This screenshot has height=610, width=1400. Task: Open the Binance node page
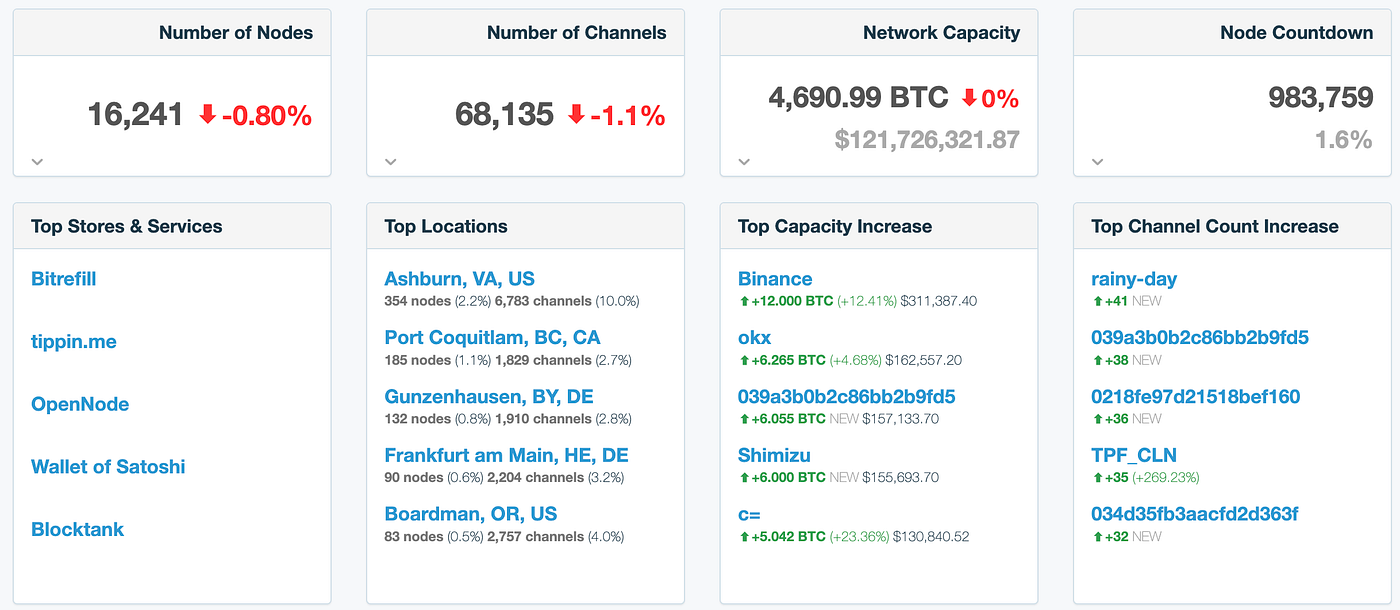coord(775,278)
